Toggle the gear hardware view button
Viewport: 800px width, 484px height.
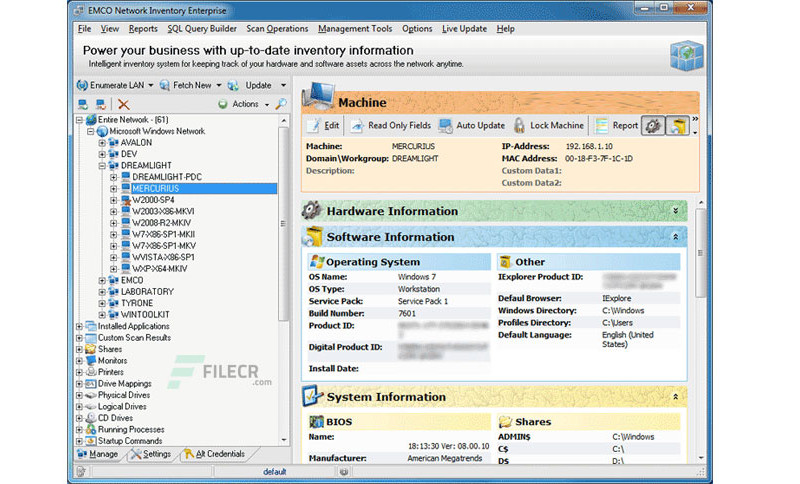pyautogui.click(x=653, y=125)
